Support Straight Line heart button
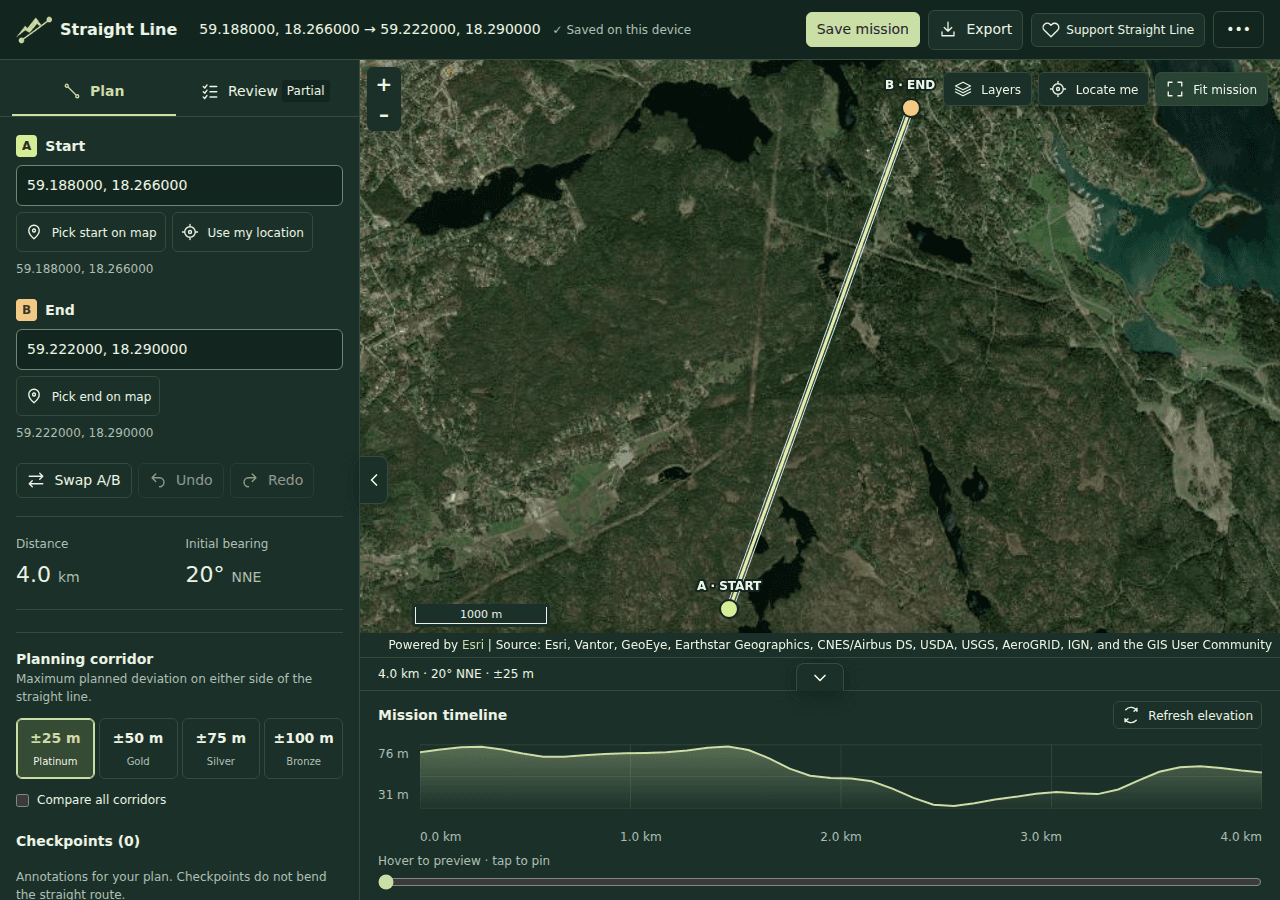Image resolution: width=1280 pixels, height=900 pixels. [x=1118, y=30]
